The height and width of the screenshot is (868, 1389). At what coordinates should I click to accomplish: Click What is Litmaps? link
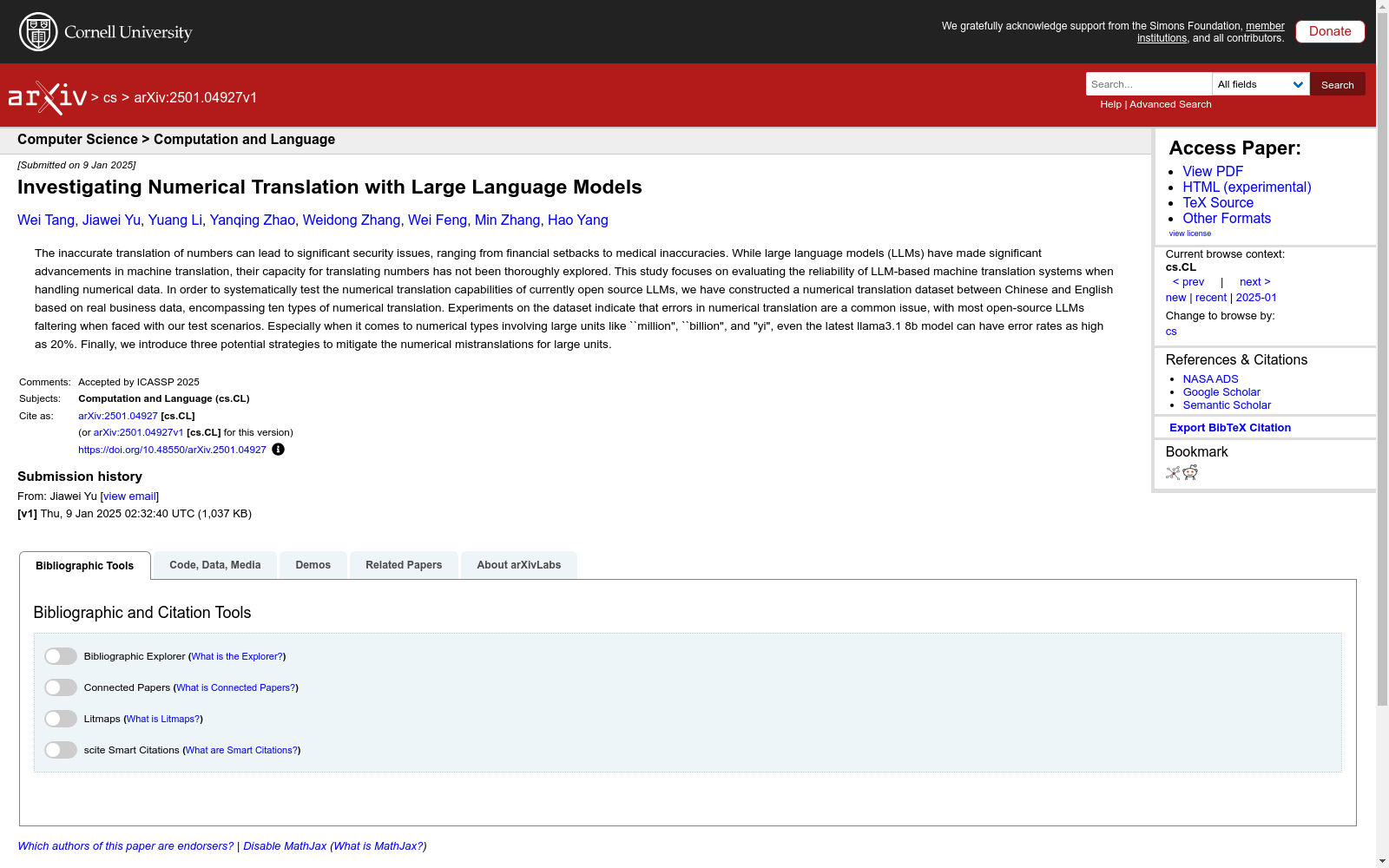[x=163, y=719]
